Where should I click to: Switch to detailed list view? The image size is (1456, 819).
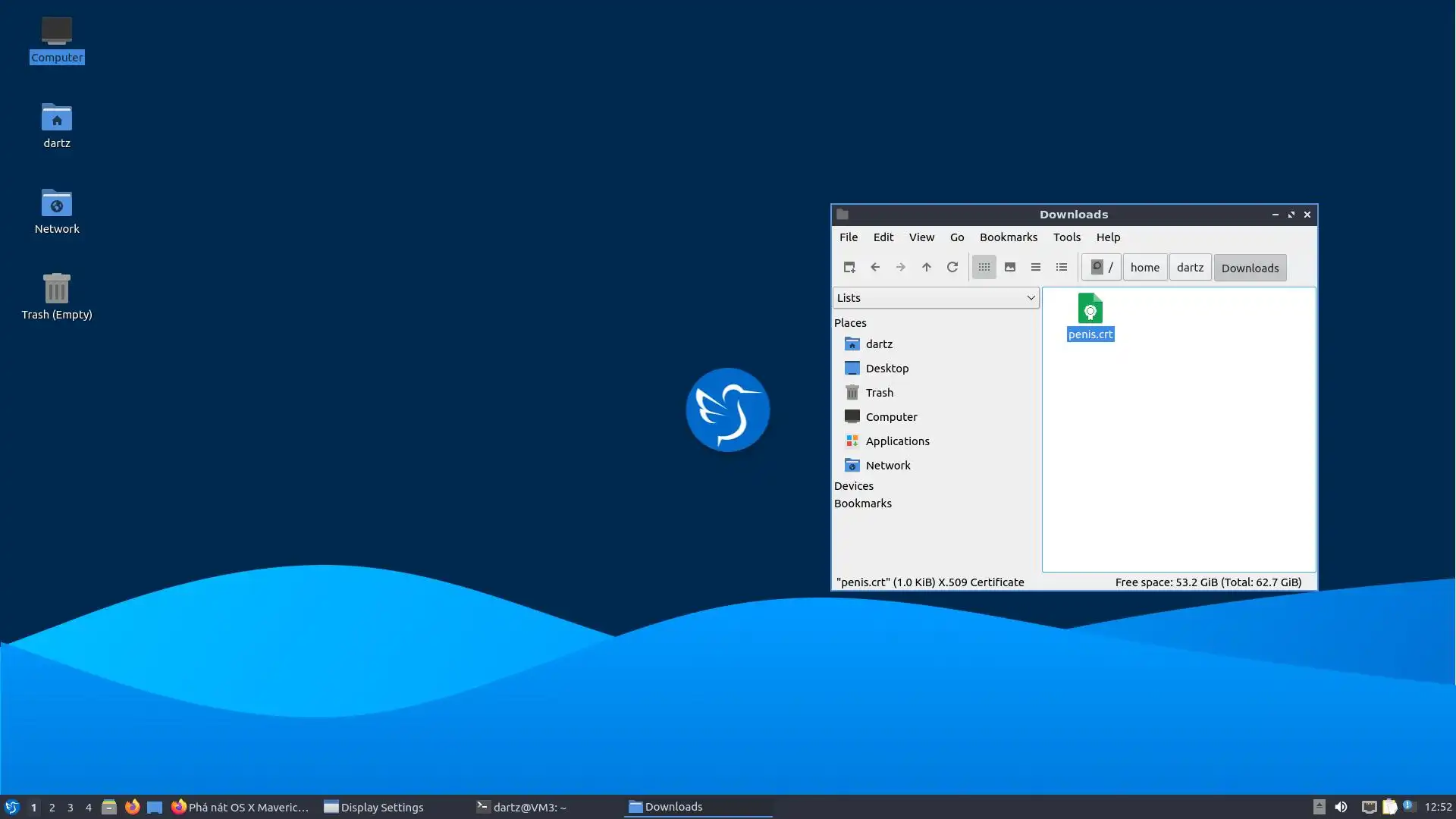click(x=1062, y=267)
